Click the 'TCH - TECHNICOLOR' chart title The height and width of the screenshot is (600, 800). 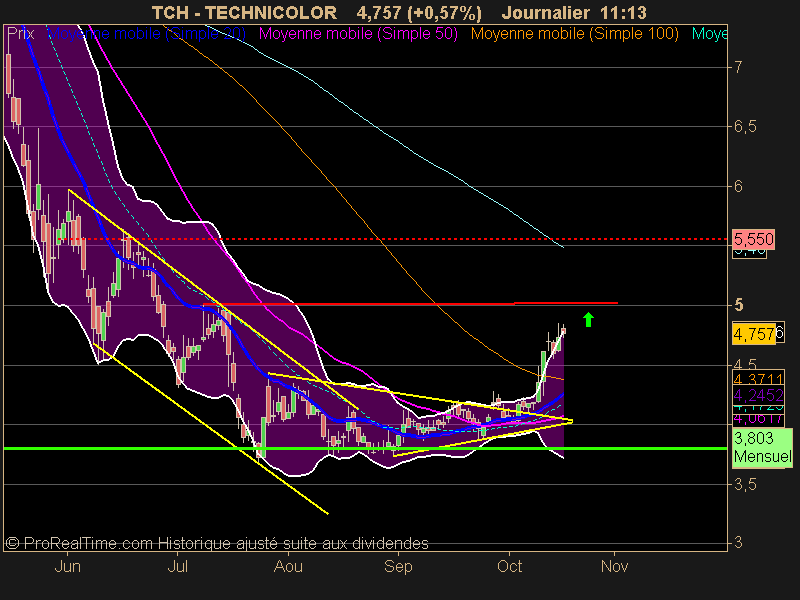(x=244, y=12)
